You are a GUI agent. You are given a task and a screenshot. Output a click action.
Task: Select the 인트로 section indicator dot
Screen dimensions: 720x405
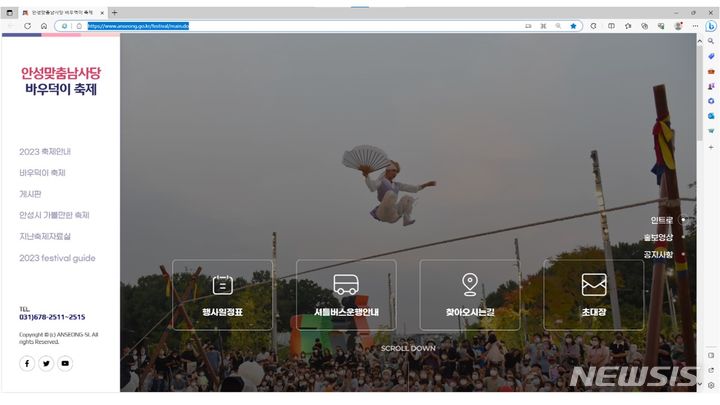pos(683,220)
